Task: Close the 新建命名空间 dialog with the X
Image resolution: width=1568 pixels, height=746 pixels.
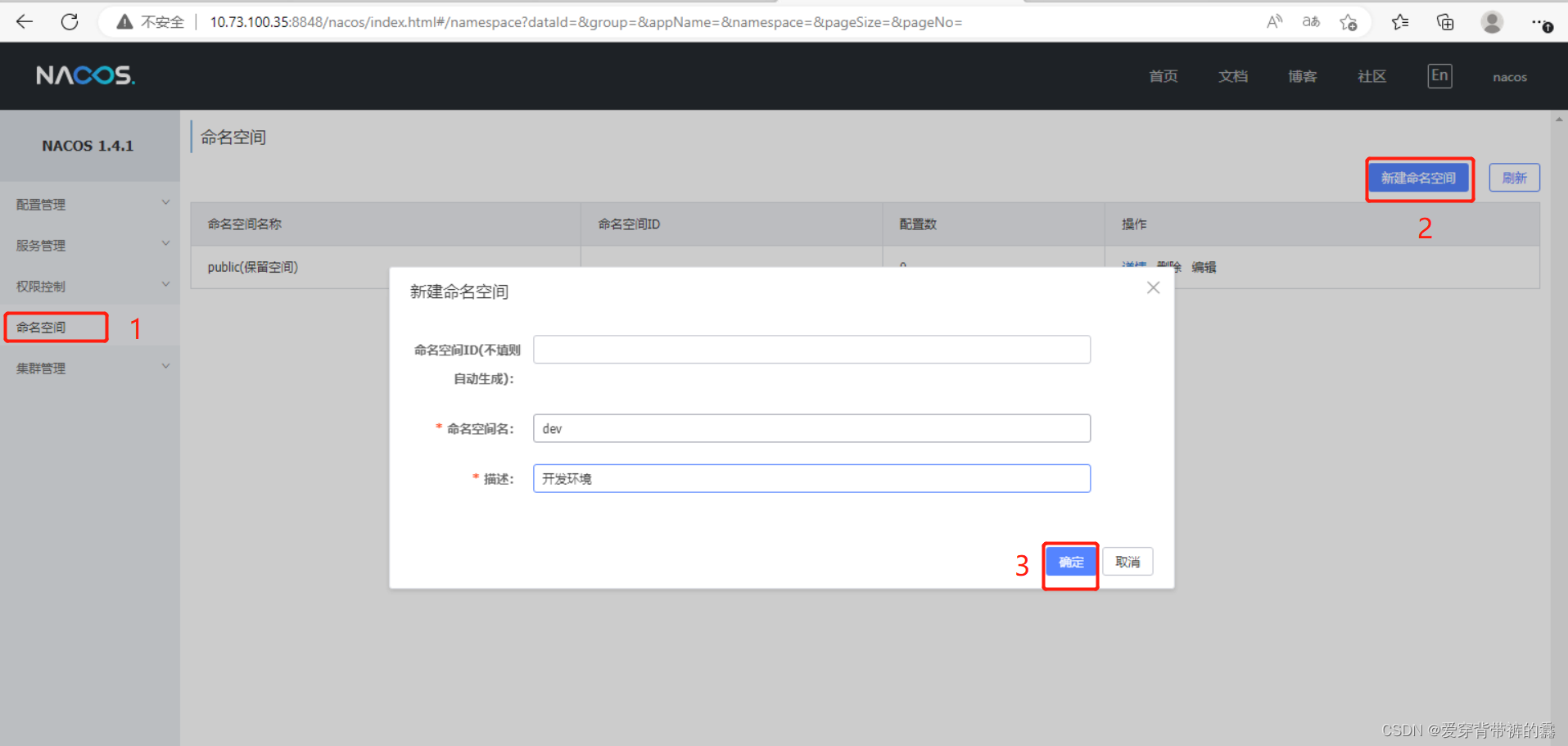Action: pos(1153,287)
